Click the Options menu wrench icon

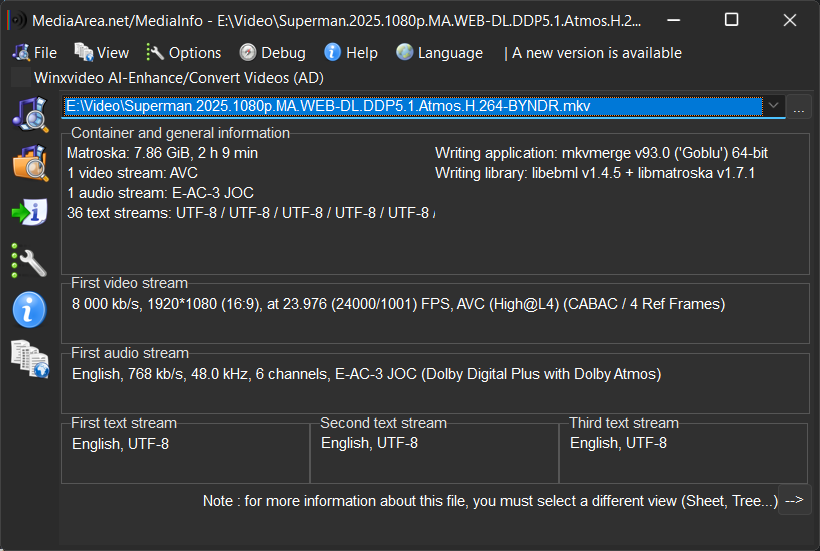click(155, 52)
